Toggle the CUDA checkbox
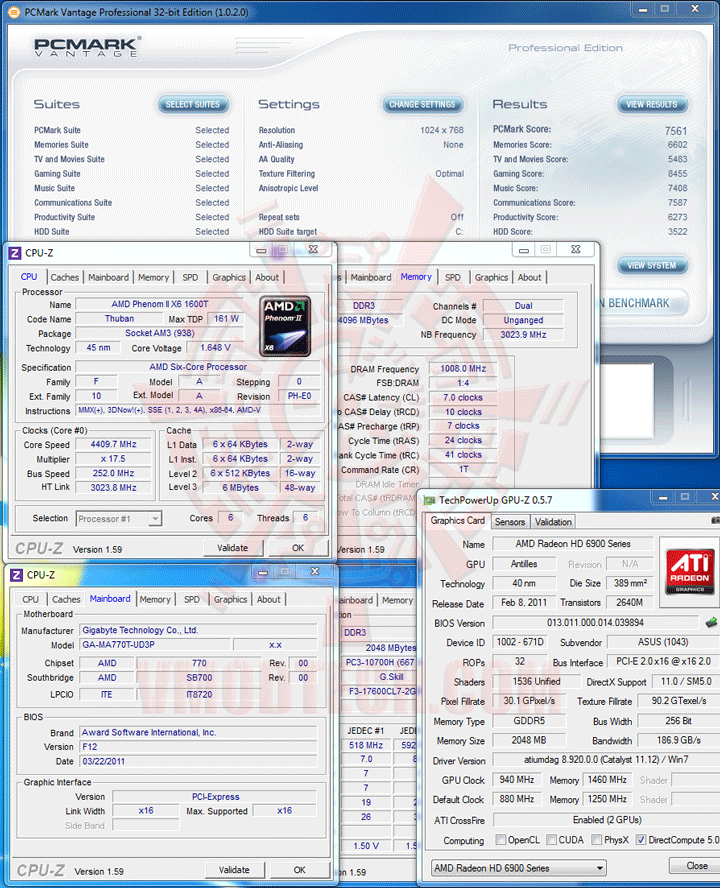 552,840
